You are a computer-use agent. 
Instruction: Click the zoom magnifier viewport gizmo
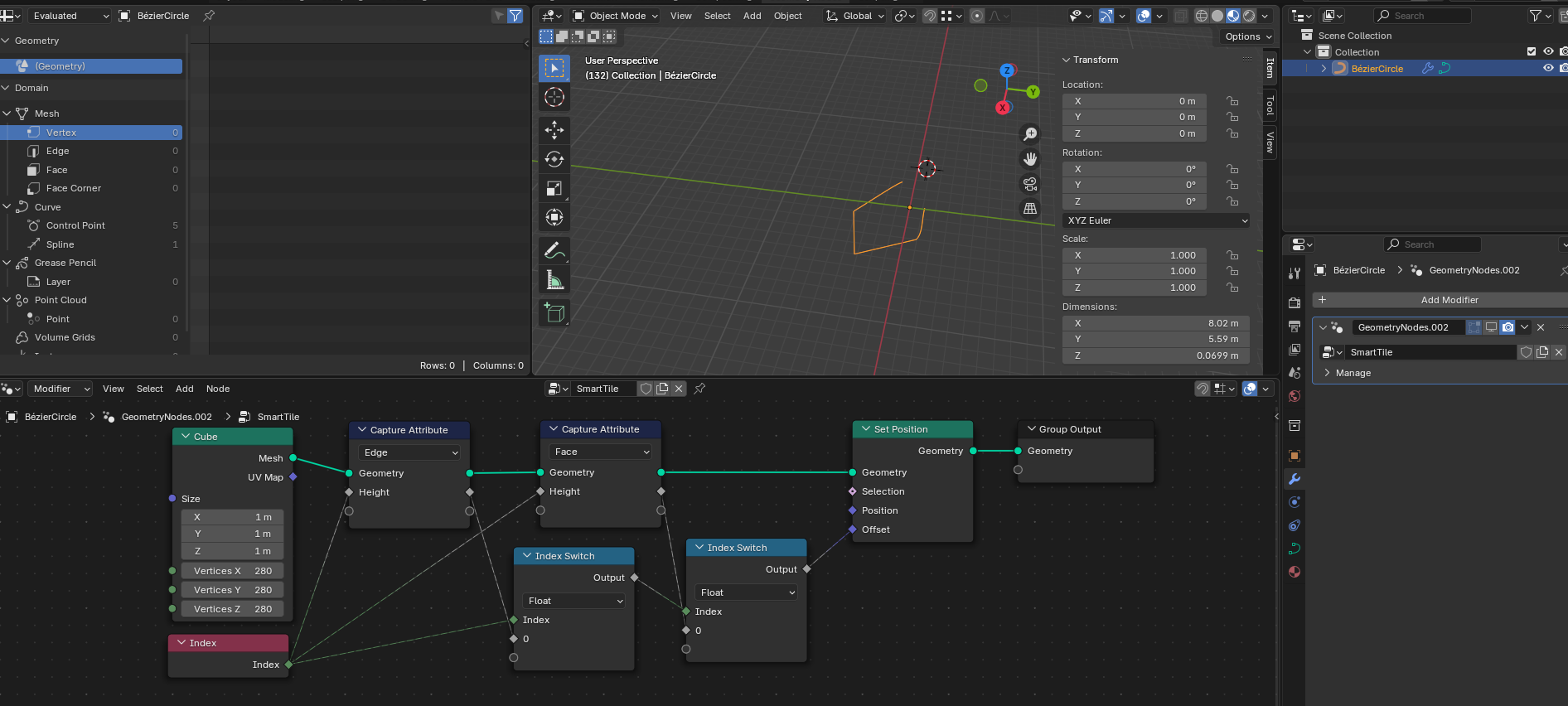1030,134
